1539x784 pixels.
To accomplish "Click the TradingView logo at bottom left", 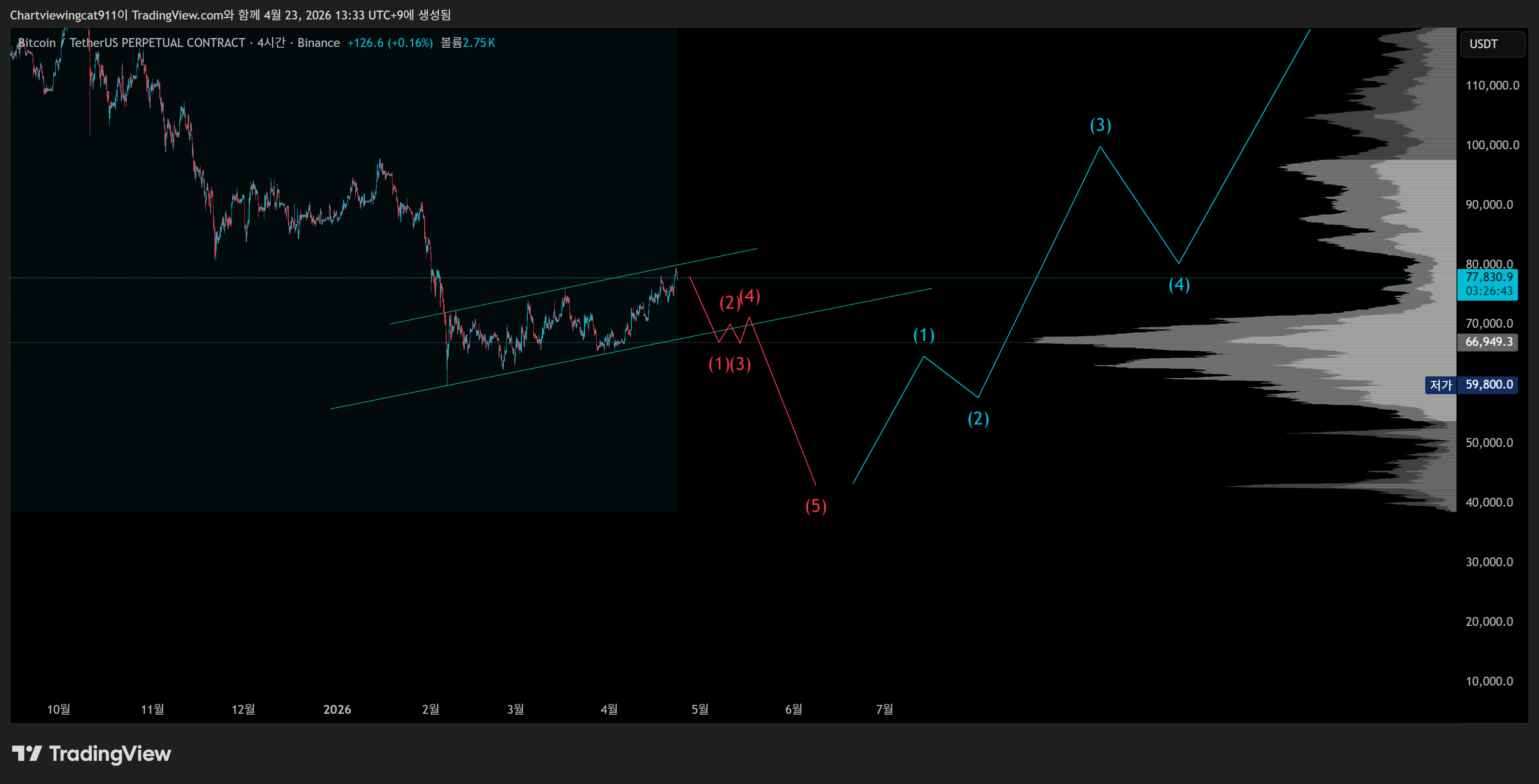I will coord(91,754).
